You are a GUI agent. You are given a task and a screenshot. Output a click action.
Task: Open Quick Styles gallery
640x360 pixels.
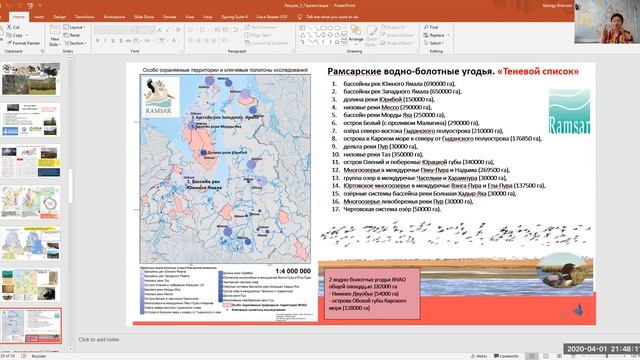[371, 36]
